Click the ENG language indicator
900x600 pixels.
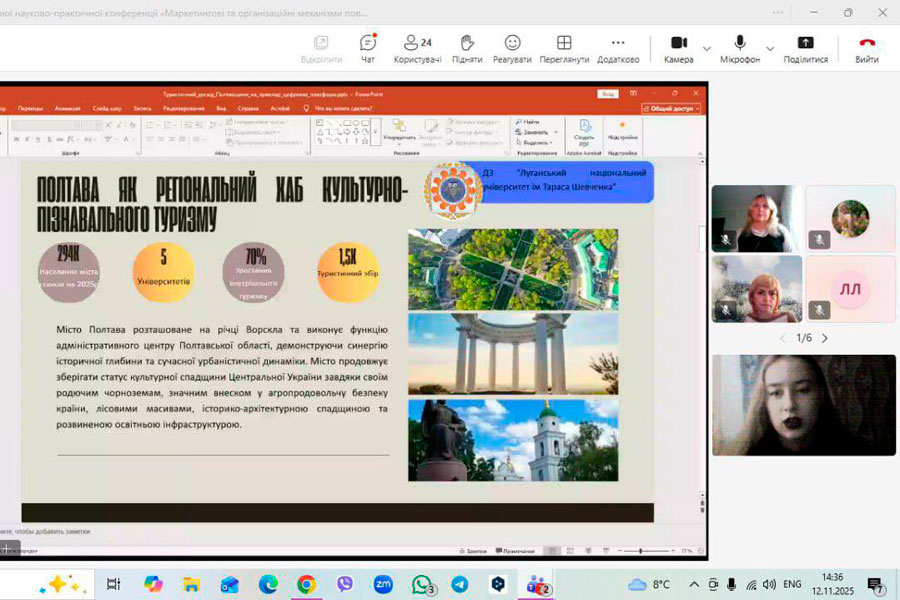(792, 584)
